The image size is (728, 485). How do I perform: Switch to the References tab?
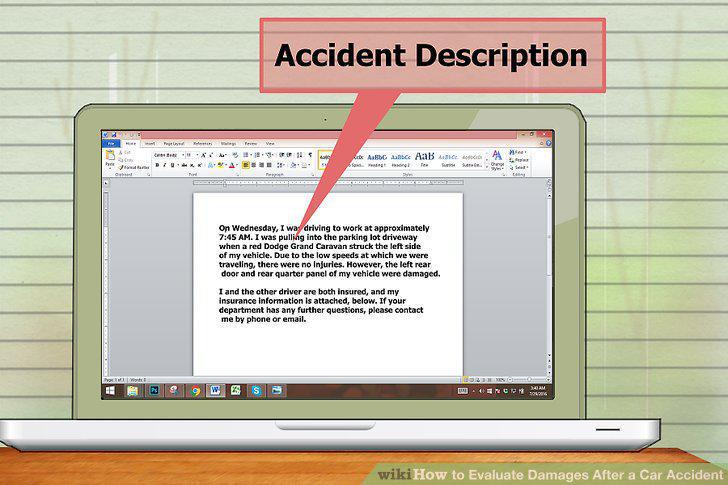[x=202, y=144]
